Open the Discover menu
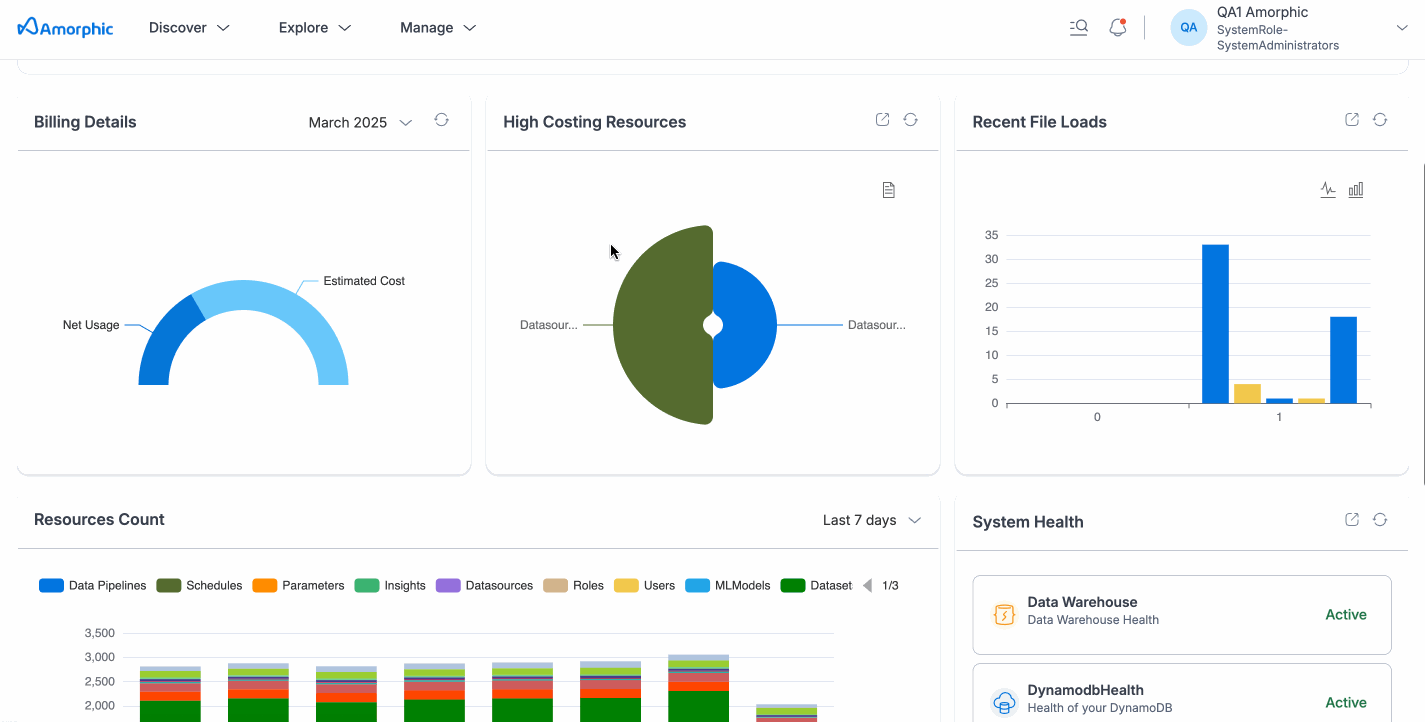 (x=189, y=28)
